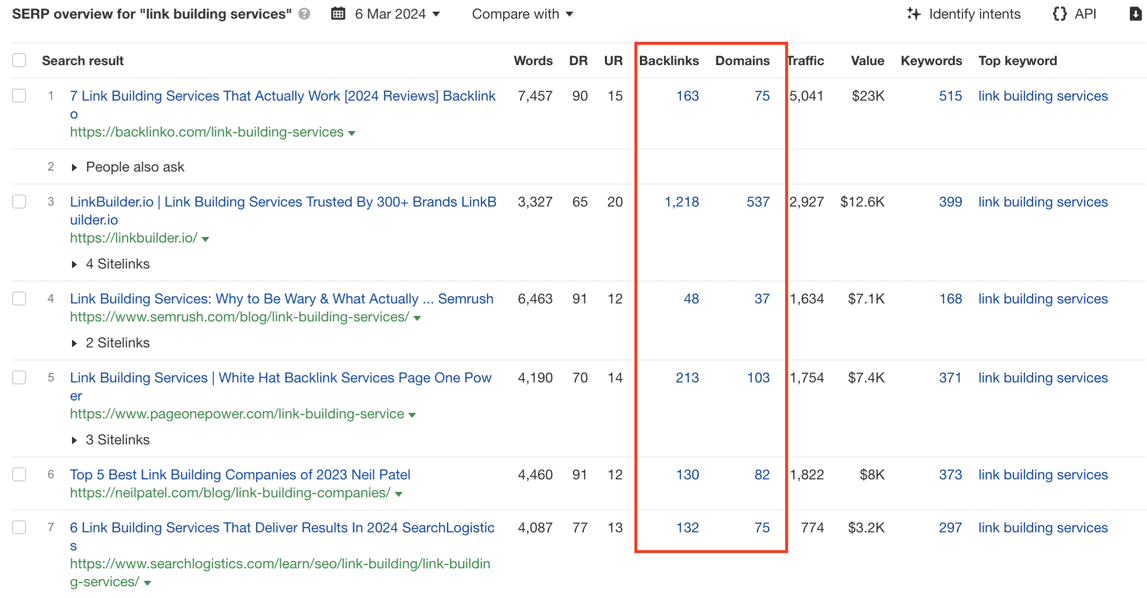Open the 6 Link Building Services That Deliver Results title
Screen dimensions: 1147x598
pyautogui.click(x=282, y=536)
